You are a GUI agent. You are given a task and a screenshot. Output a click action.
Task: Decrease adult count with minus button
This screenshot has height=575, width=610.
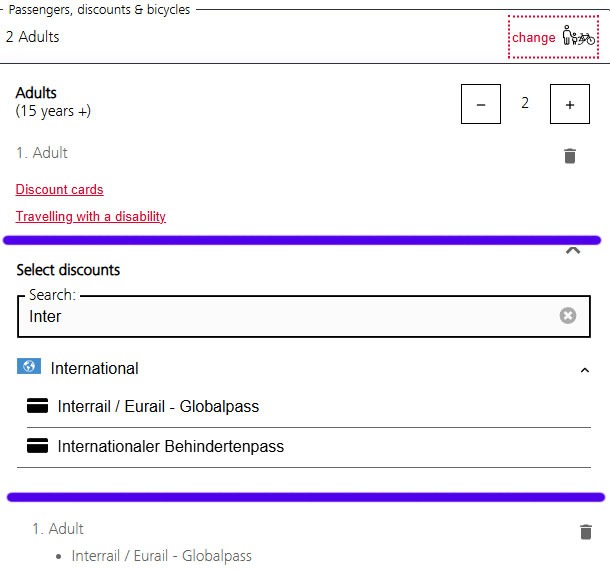[x=481, y=104]
